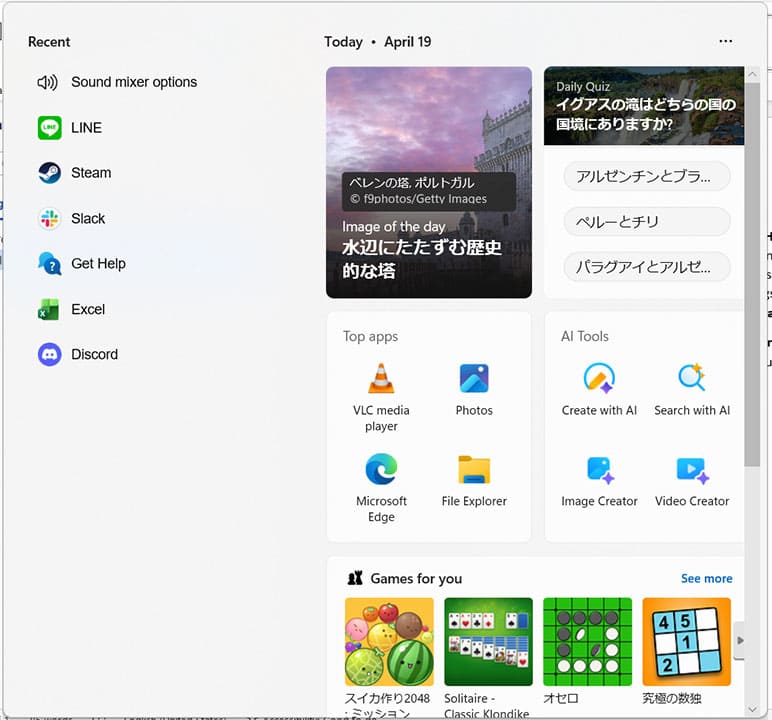Click Image Creator label text
The width and height of the screenshot is (772, 720).
(x=599, y=501)
